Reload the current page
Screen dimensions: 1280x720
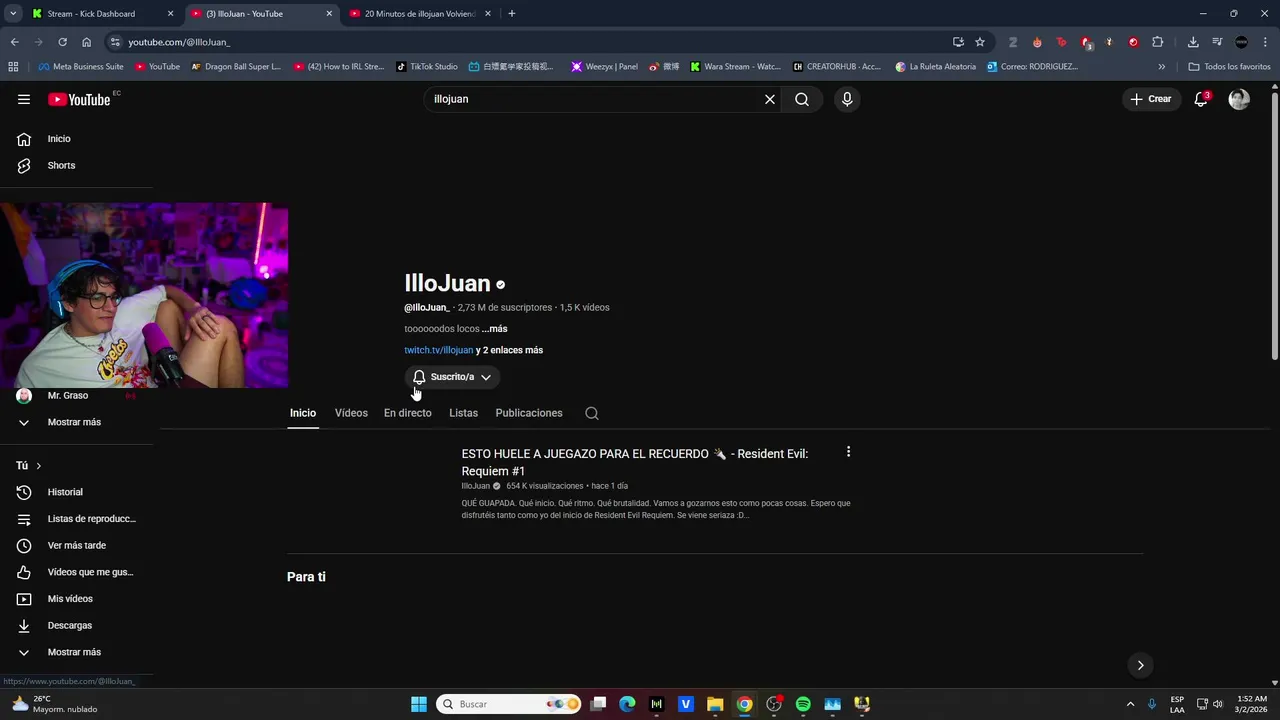click(62, 42)
